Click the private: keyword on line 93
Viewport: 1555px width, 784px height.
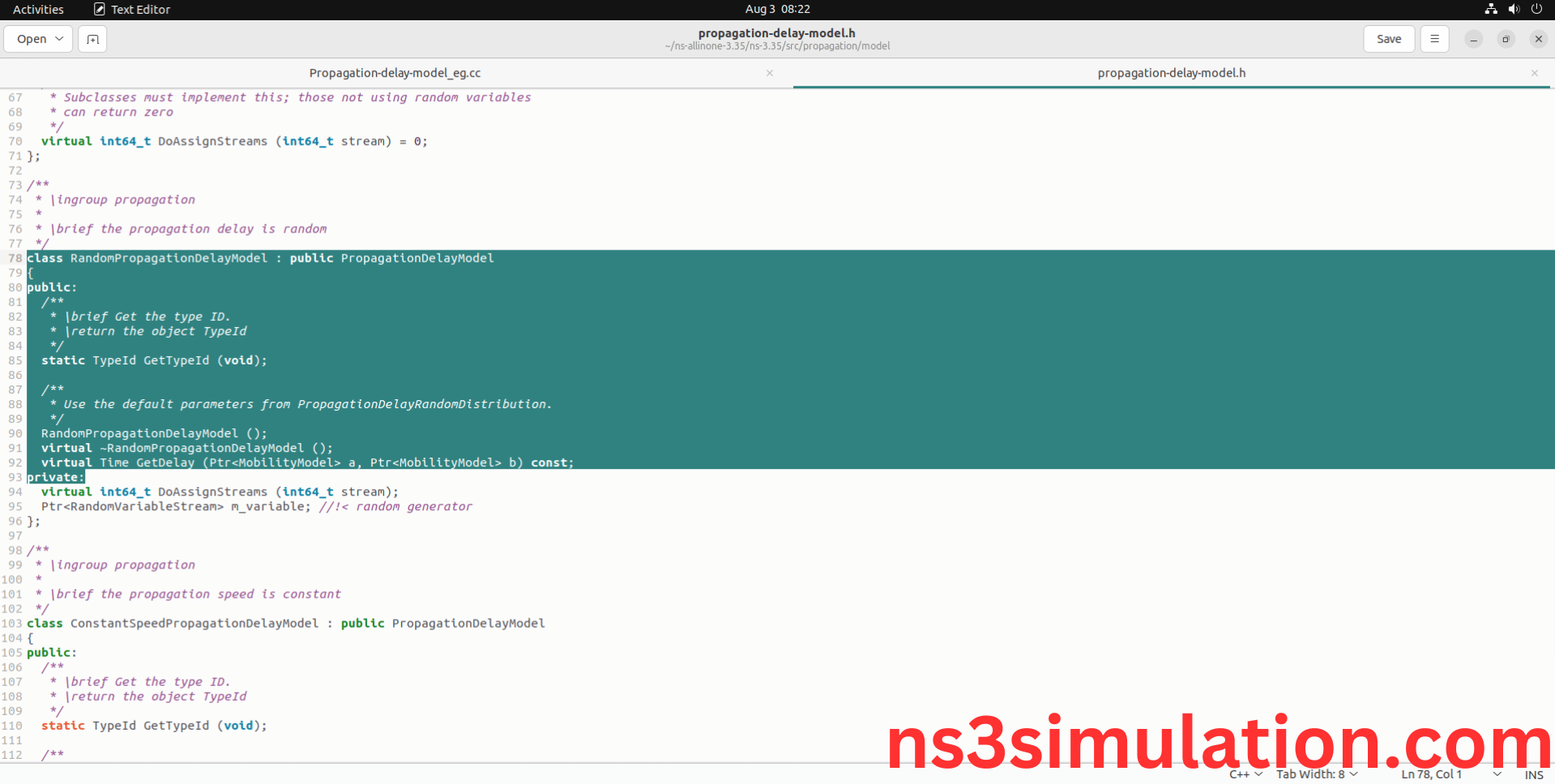coord(55,477)
